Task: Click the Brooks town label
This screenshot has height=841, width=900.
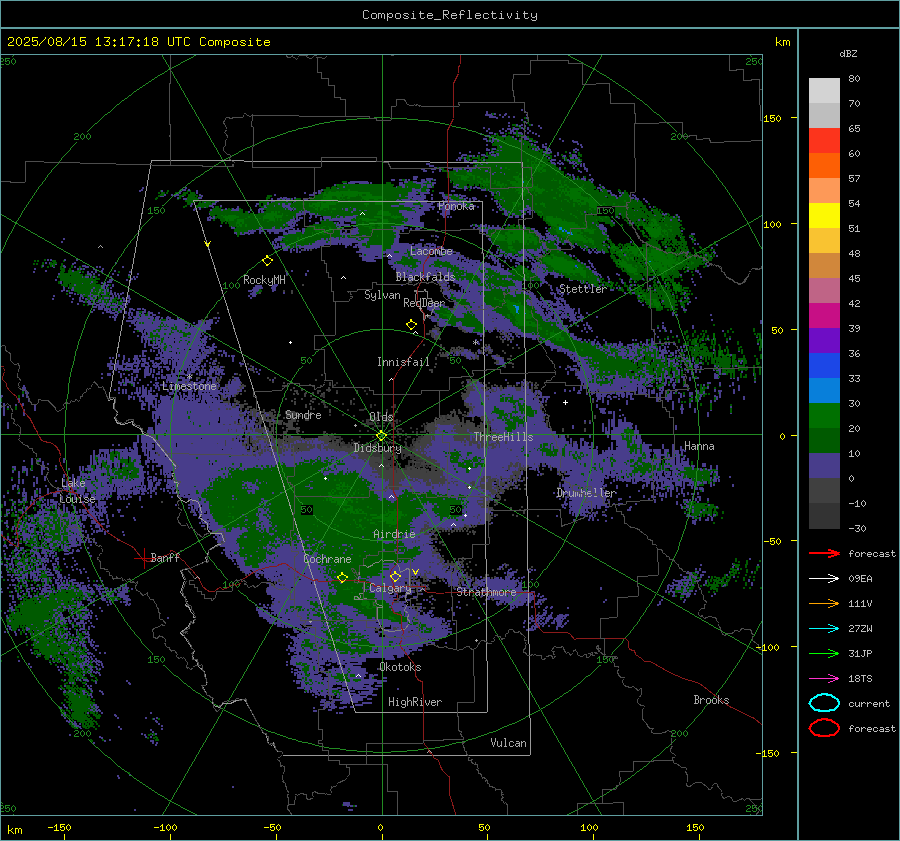Action: pyautogui.click(x=711, y=700)
